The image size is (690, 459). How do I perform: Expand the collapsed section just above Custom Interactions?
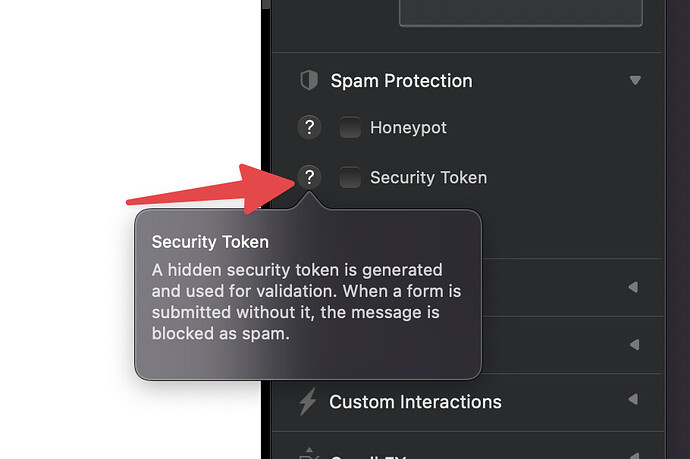click(633, 344)
